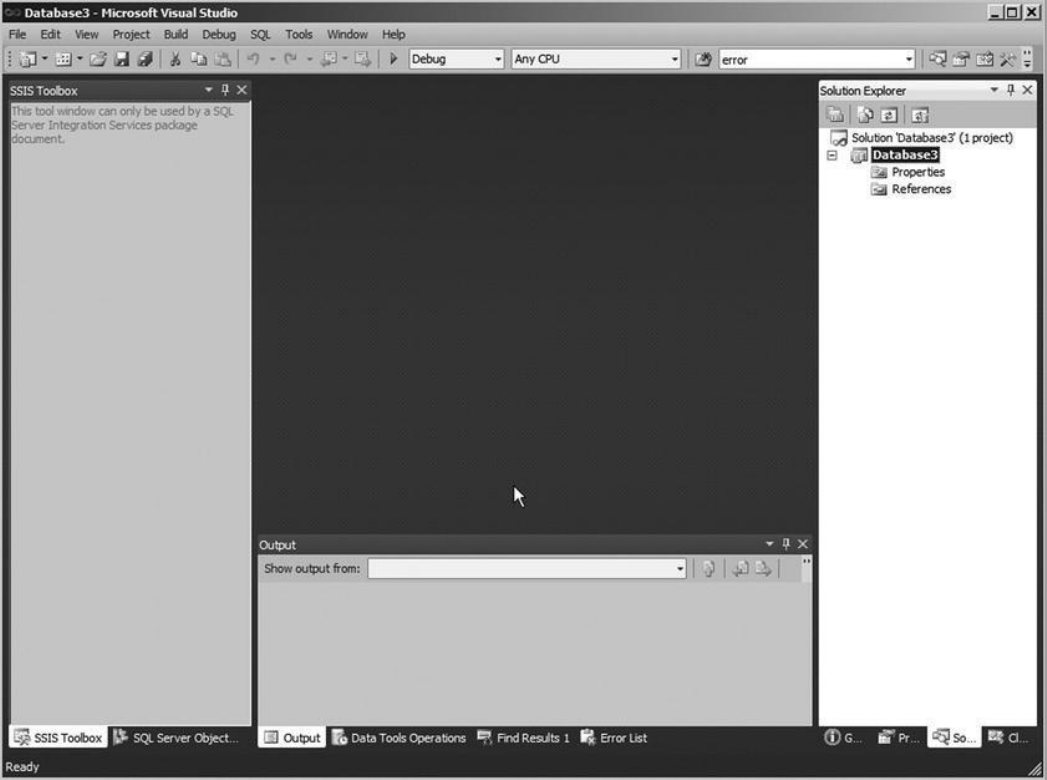The height and width of the screenshot is (780, 1047).
Task: Open the Edit menu
Action: [x=50, y=34]
